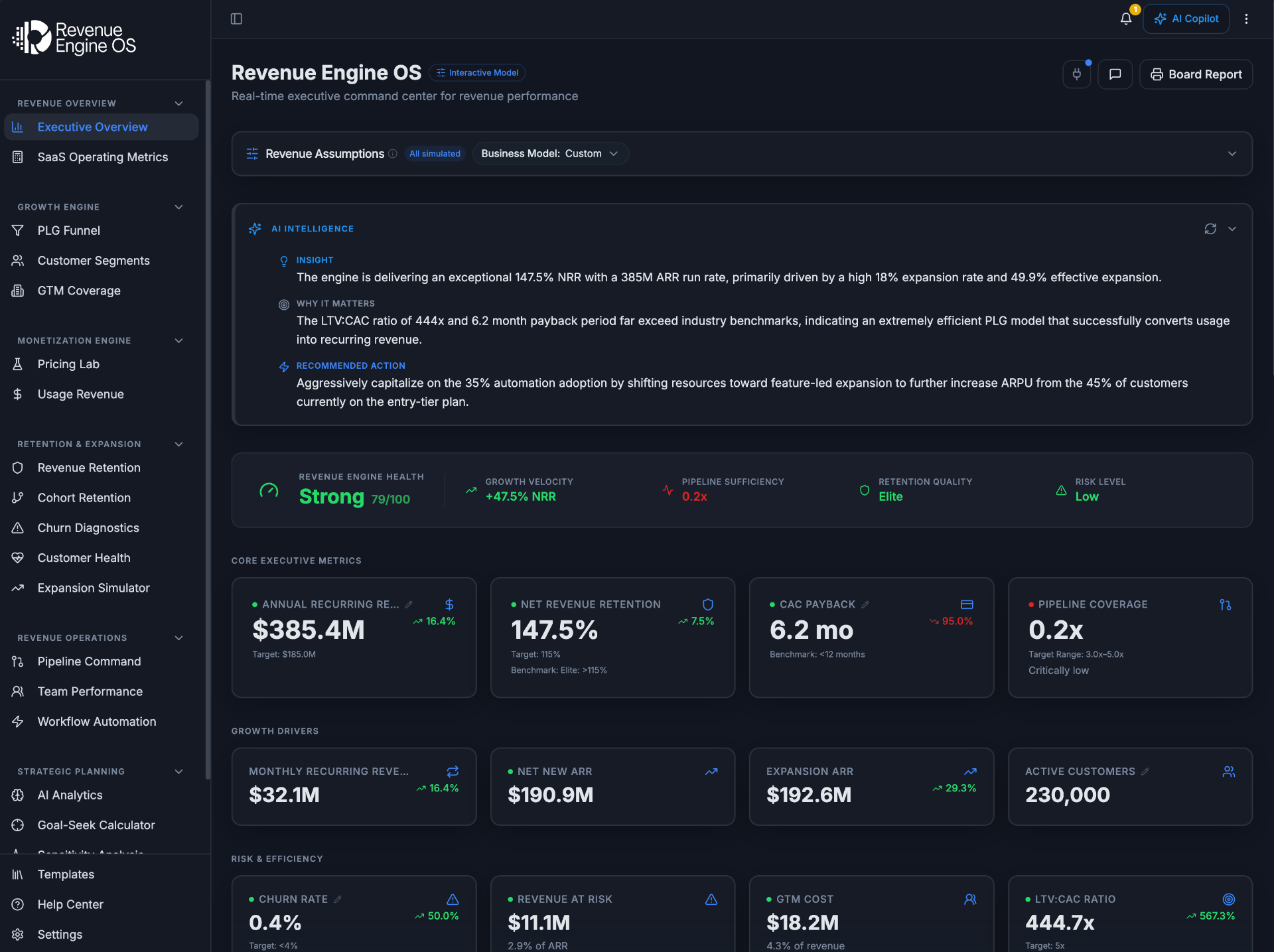Open Help Center

(x=102, y=904)
